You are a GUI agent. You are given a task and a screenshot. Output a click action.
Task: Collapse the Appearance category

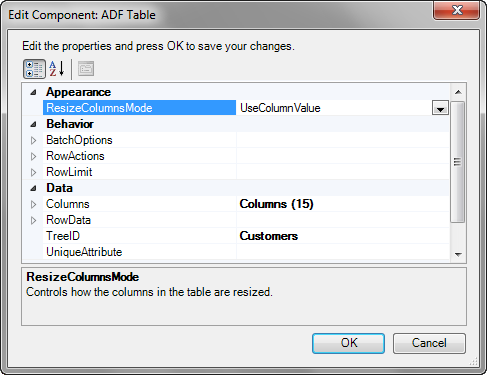click(x=33, y=92)
